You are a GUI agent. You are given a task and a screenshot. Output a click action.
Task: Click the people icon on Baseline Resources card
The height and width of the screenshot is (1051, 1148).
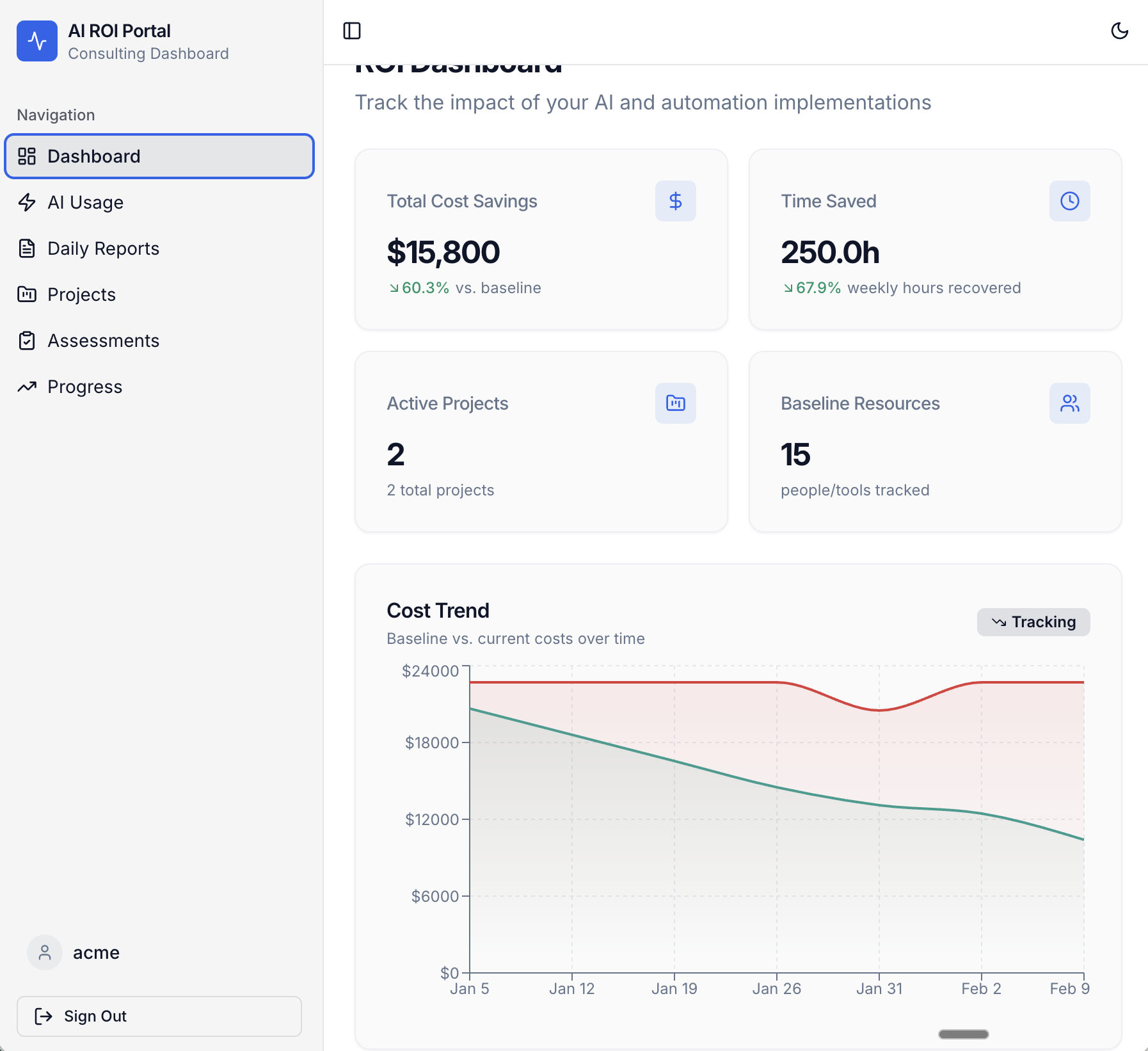(x=1070, y=403)
